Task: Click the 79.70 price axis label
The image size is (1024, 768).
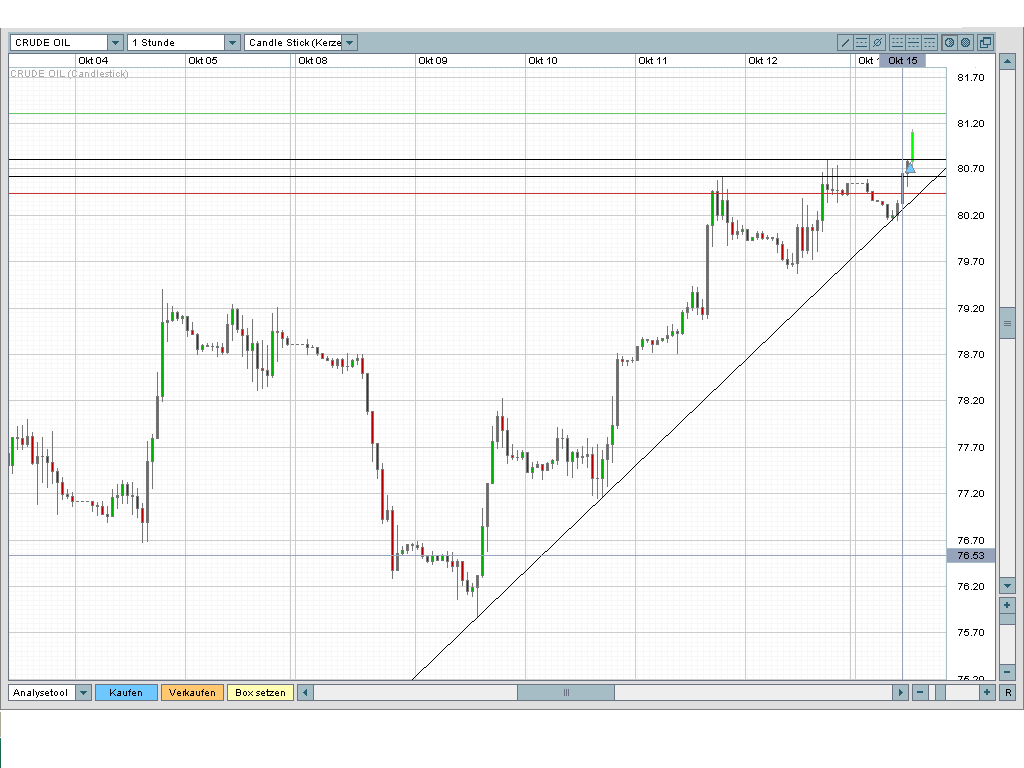Action: click(970, 261)
